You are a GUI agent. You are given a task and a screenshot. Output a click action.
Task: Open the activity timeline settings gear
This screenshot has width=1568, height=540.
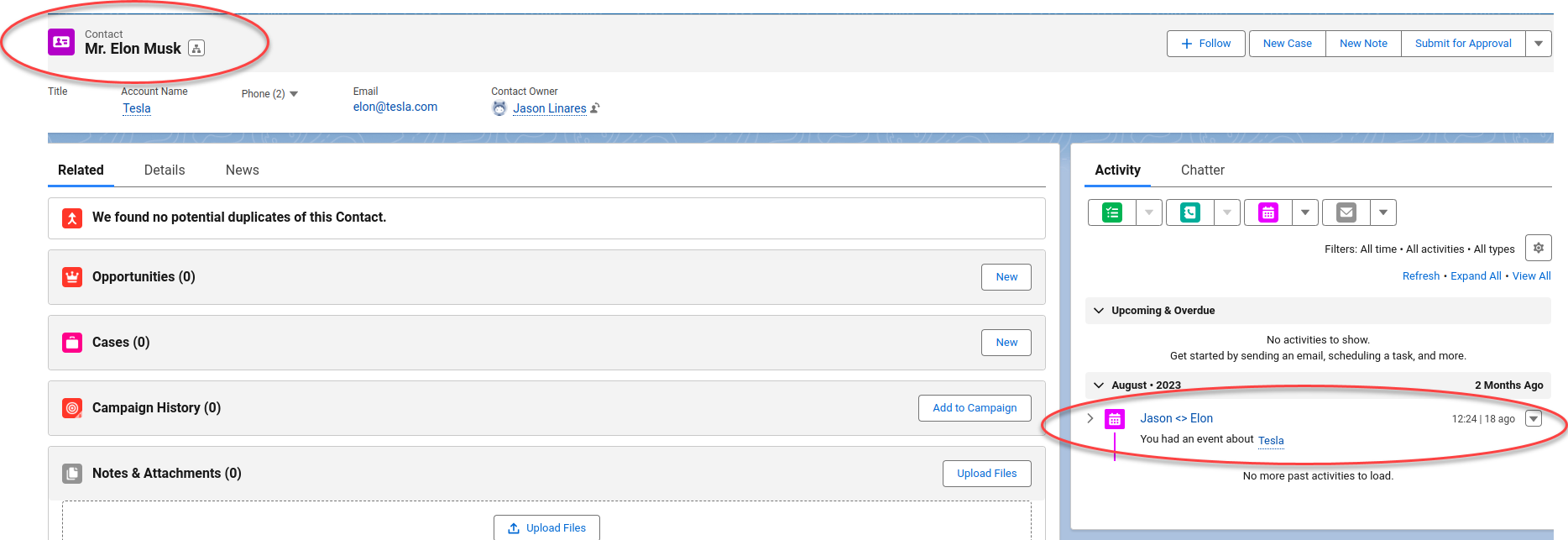click(1539, 248)
